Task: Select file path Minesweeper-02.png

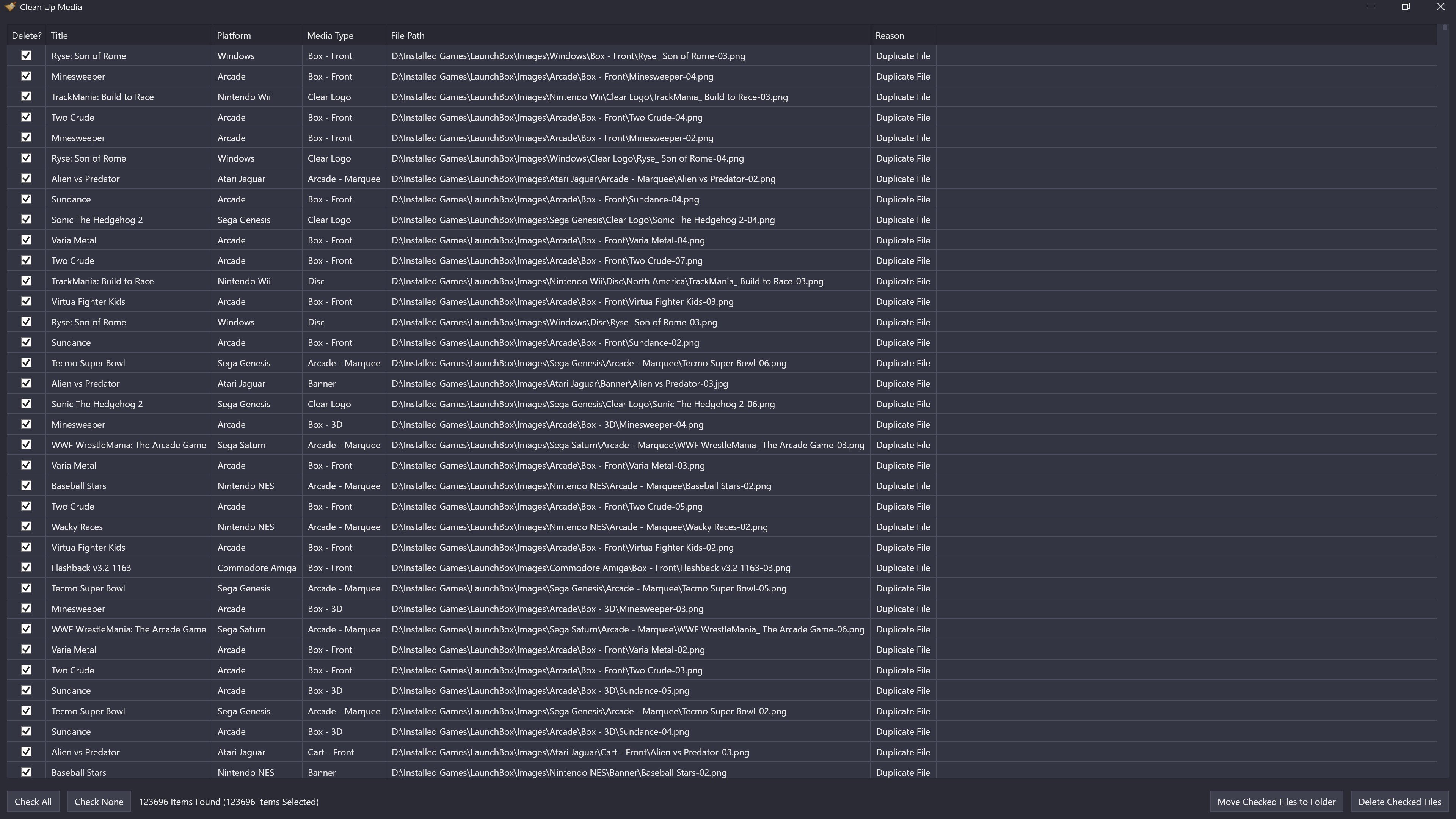Action: coord(552,138)
